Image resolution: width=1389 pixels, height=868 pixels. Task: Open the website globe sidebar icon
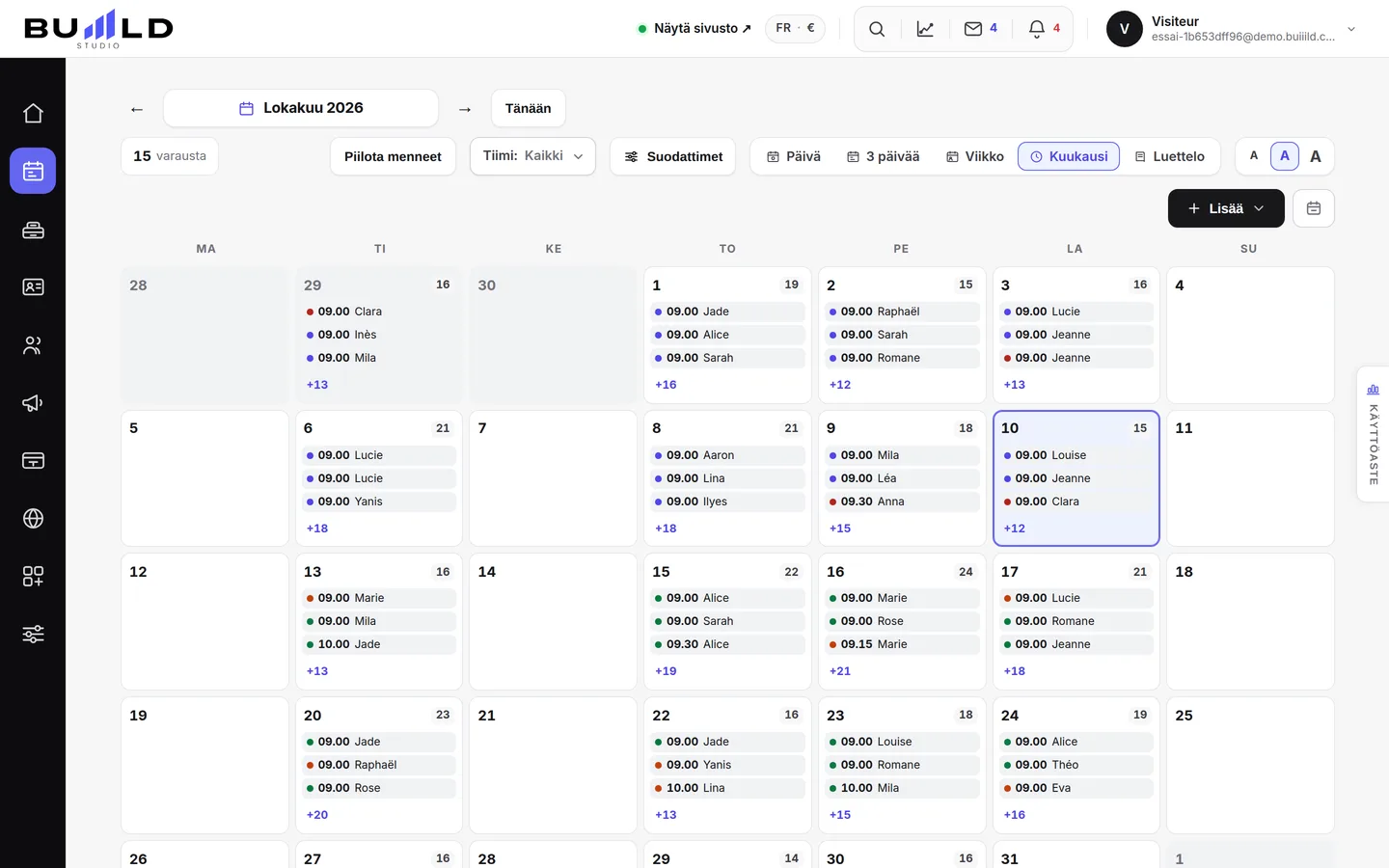[33, 519]
